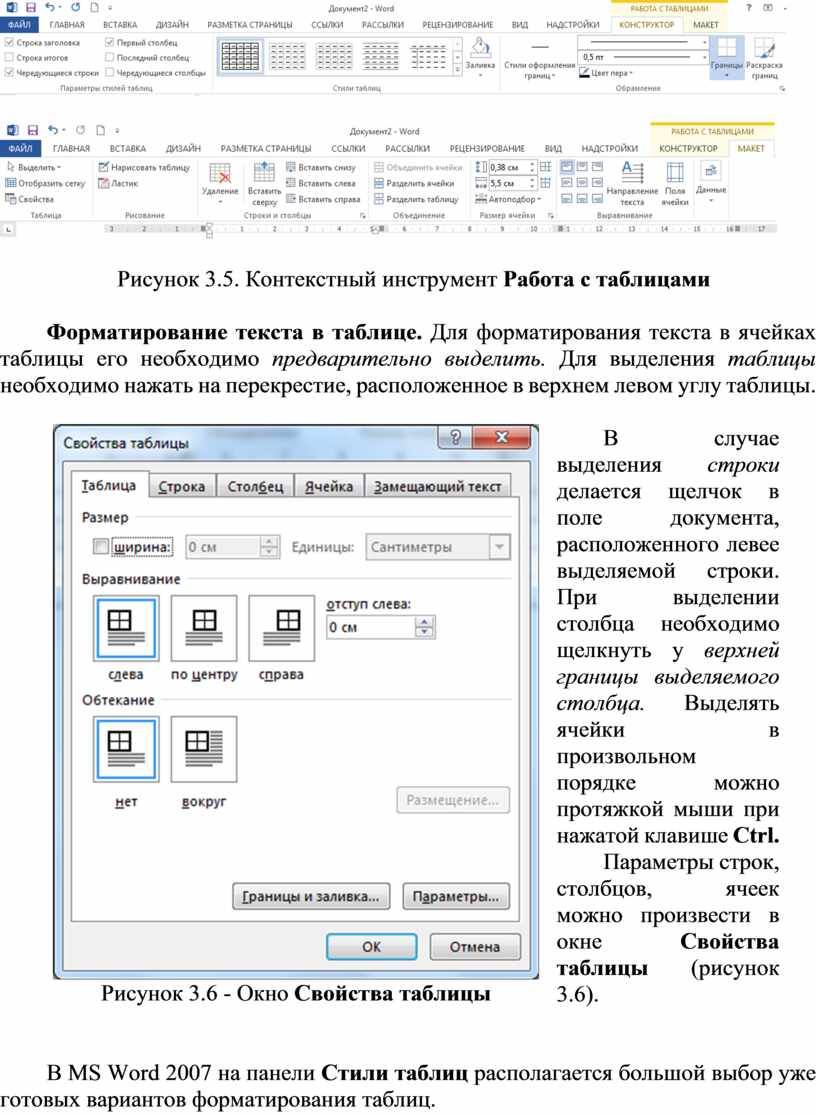Click Вставить справа icon
Screen dimensions: 816x1114
click(291, 199)
